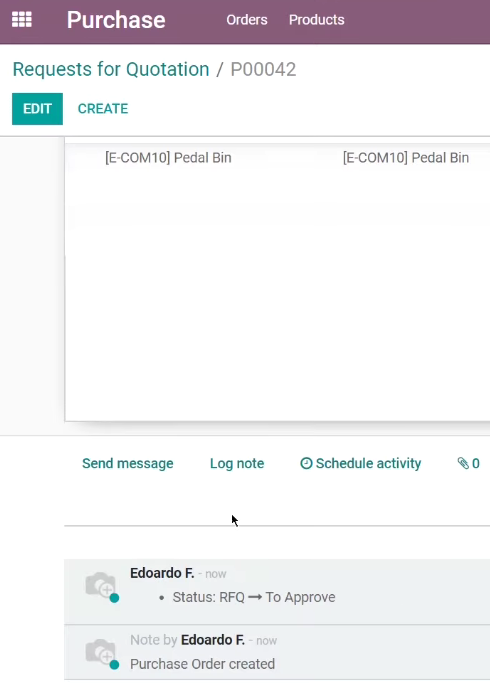Viewport: 490px width, 684px height.
Task: Open the apps grid menu icon
Action: click(x=22, y=20)
